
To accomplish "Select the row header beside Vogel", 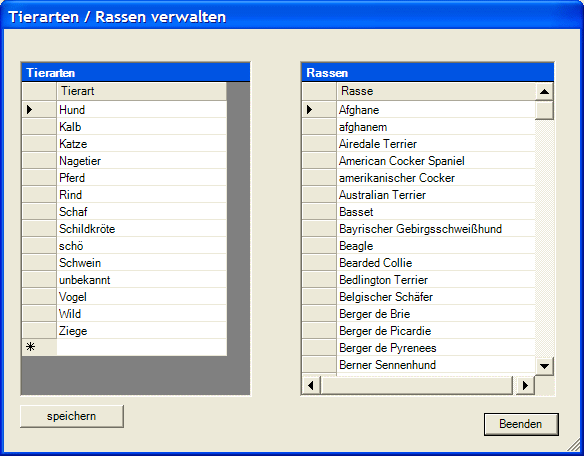I will [x=39, y=297].
